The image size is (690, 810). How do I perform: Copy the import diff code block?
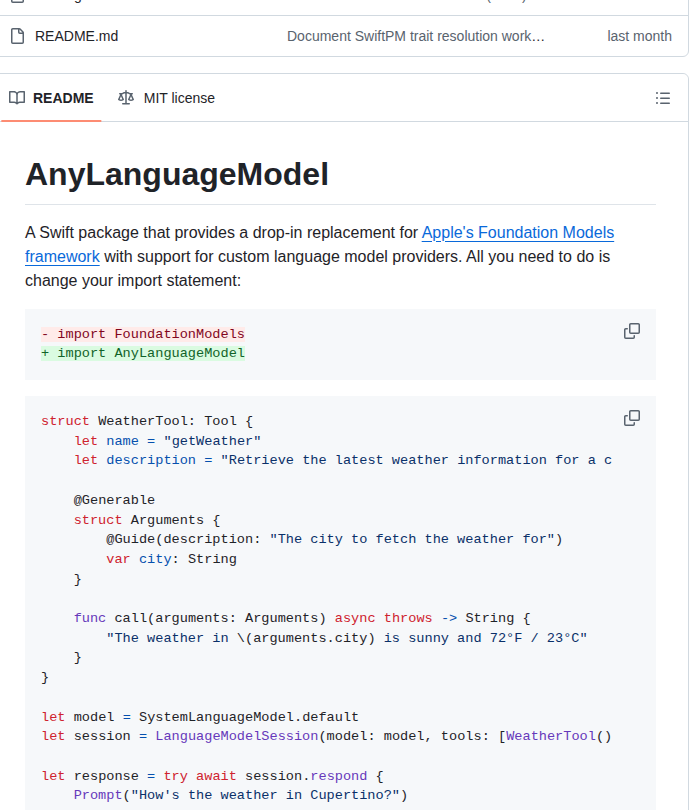click(632, 331)
